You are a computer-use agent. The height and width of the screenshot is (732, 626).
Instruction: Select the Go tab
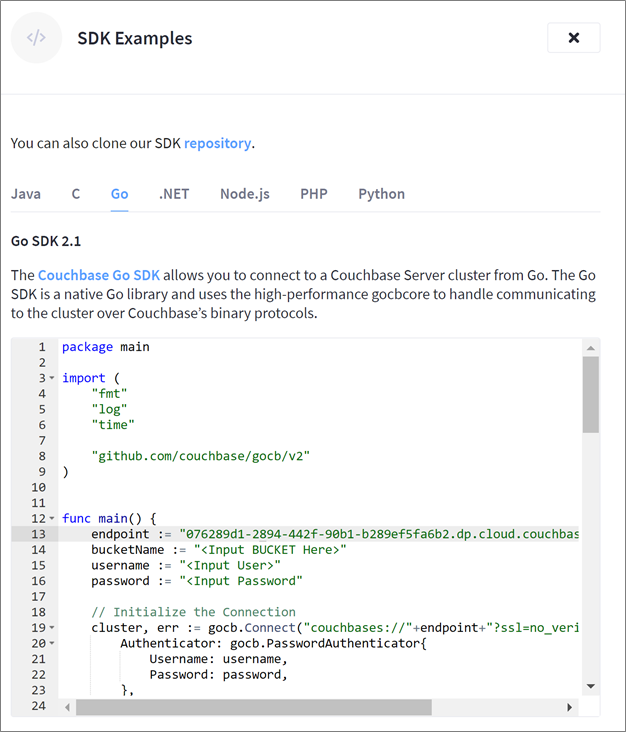click(120, 194)
